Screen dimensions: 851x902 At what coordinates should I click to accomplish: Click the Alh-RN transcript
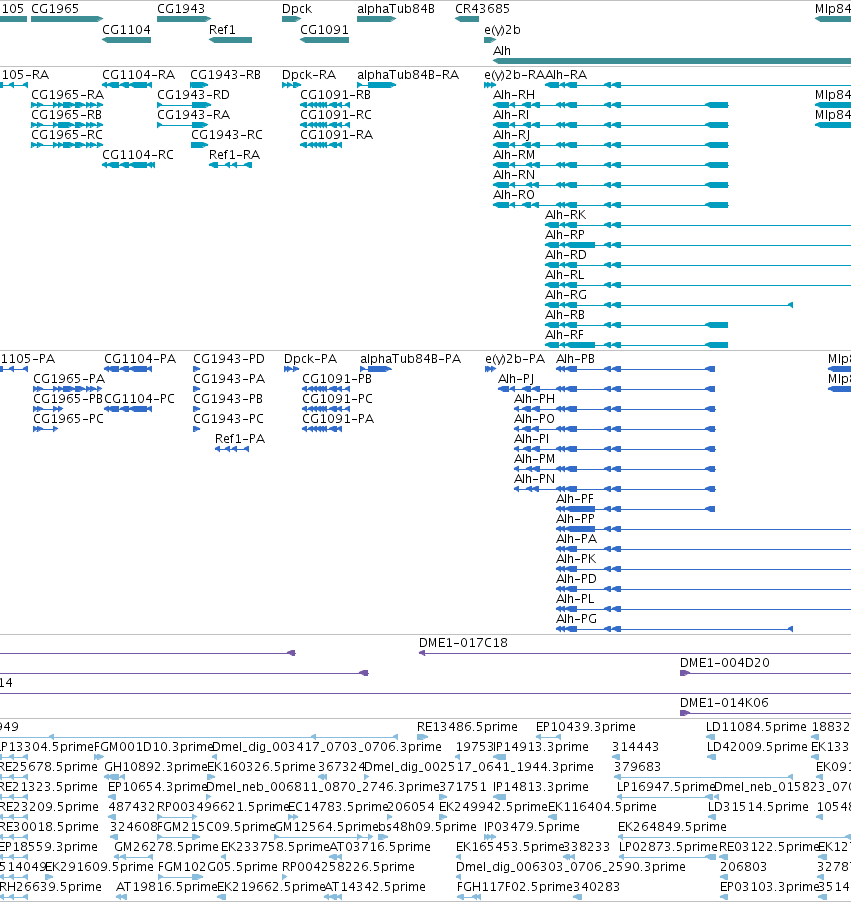point(610,185)
